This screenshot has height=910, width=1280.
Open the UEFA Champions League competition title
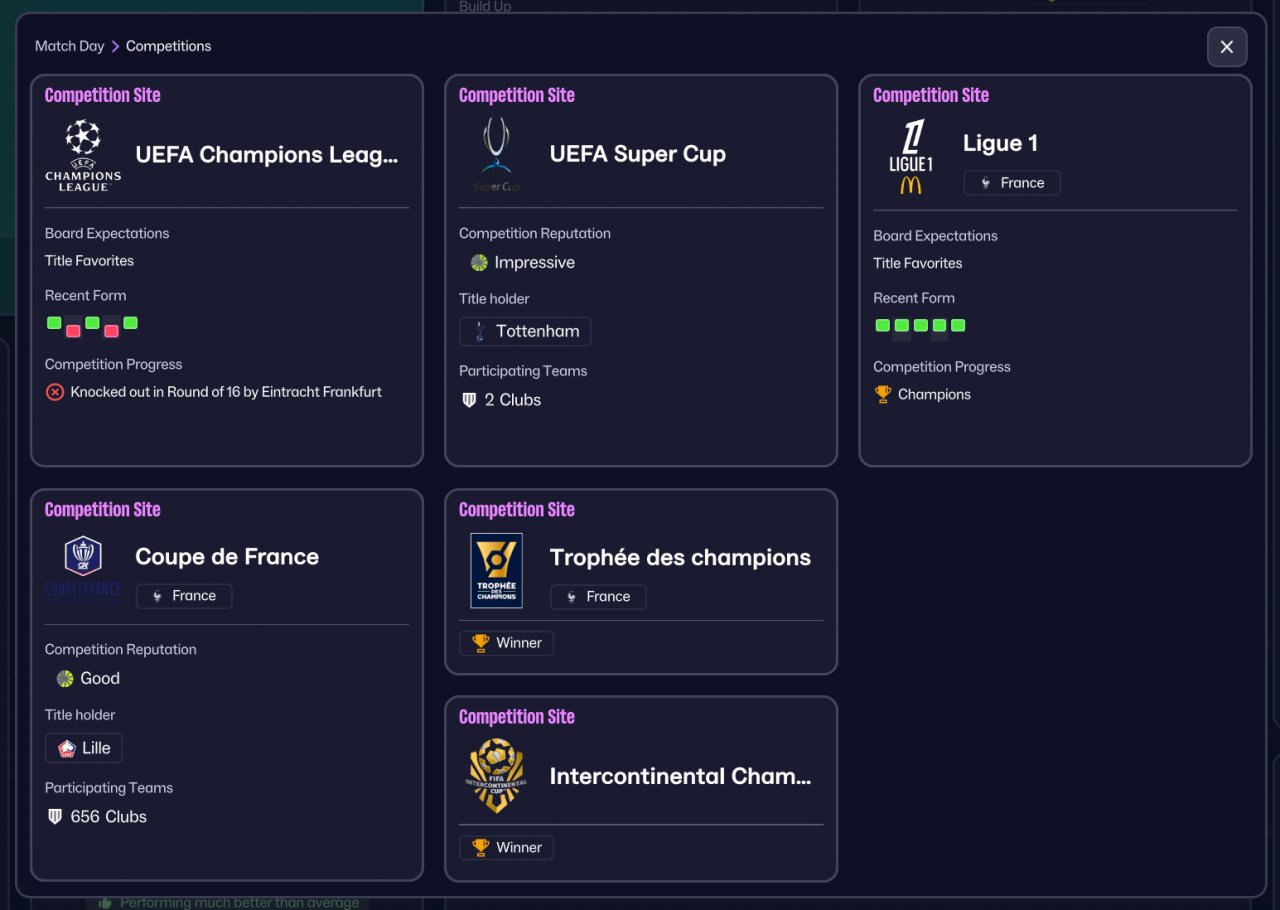click(x=267, y=154)
